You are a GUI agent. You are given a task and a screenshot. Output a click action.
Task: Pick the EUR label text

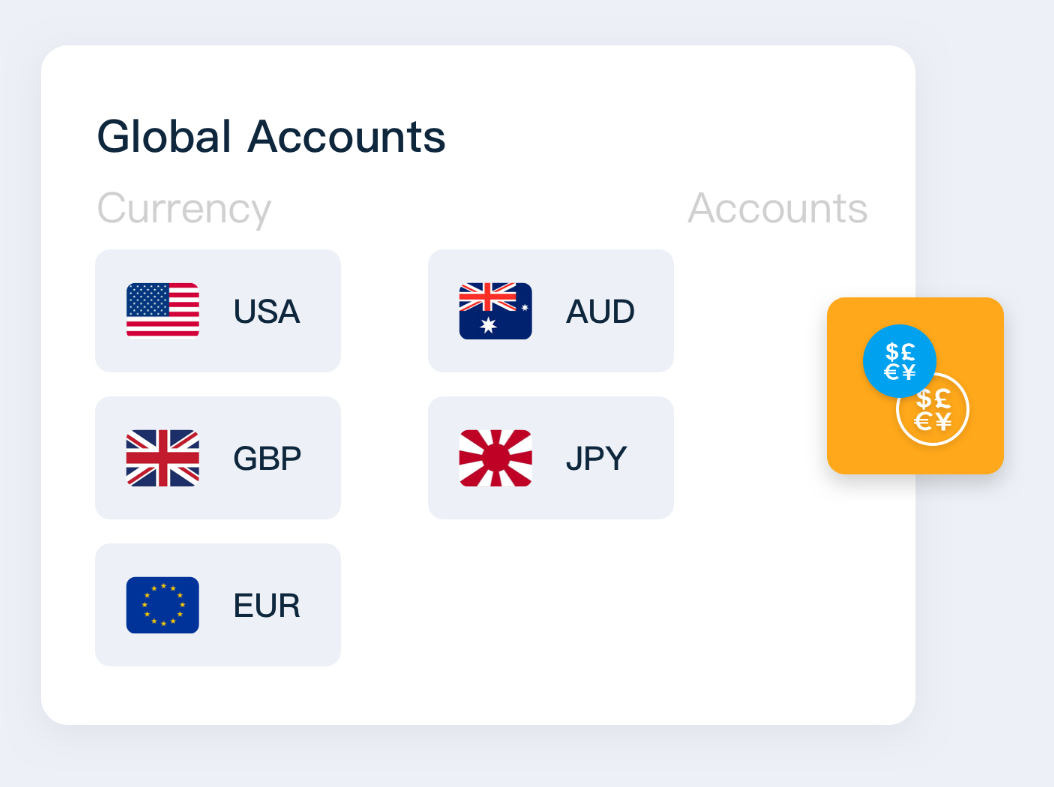(x=267, y=606)
